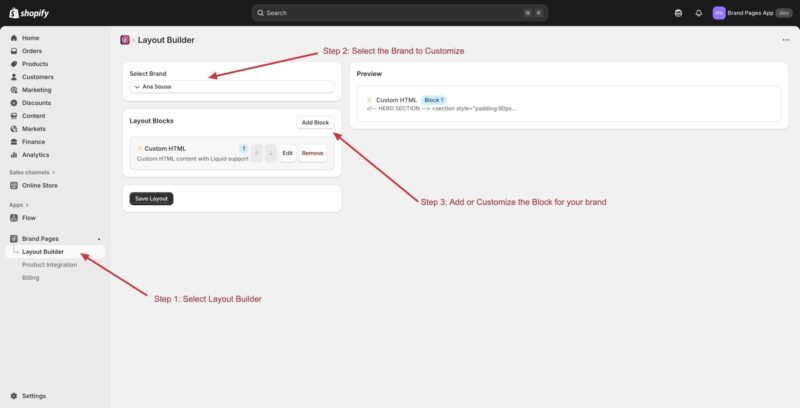Select the Custom HTML layout block row

coord(232,153)
